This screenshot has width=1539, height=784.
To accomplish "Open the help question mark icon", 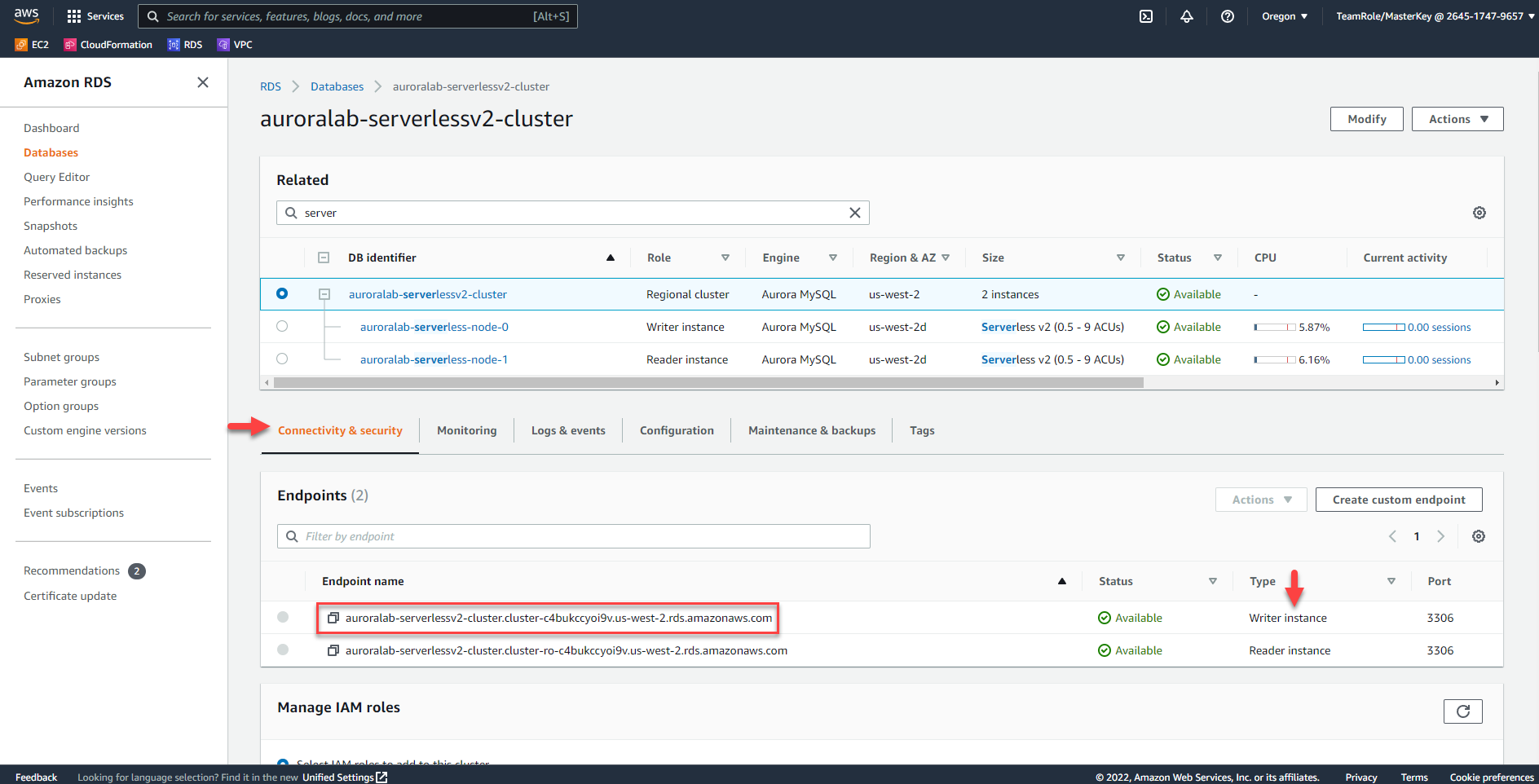I will (x=1227, y=16).
